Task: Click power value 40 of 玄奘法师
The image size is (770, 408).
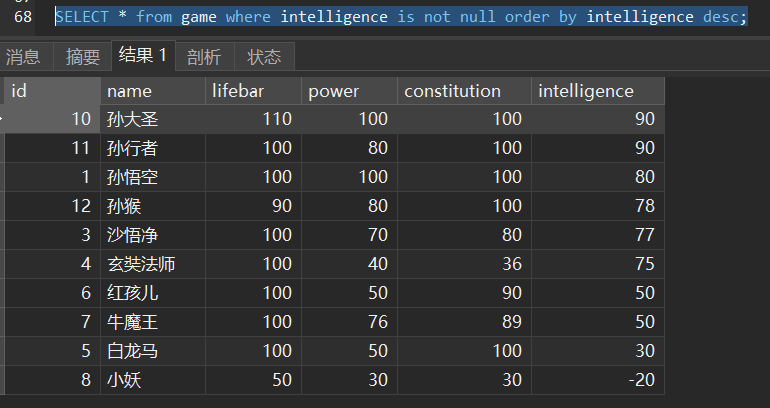Action: tap(349, 264)
